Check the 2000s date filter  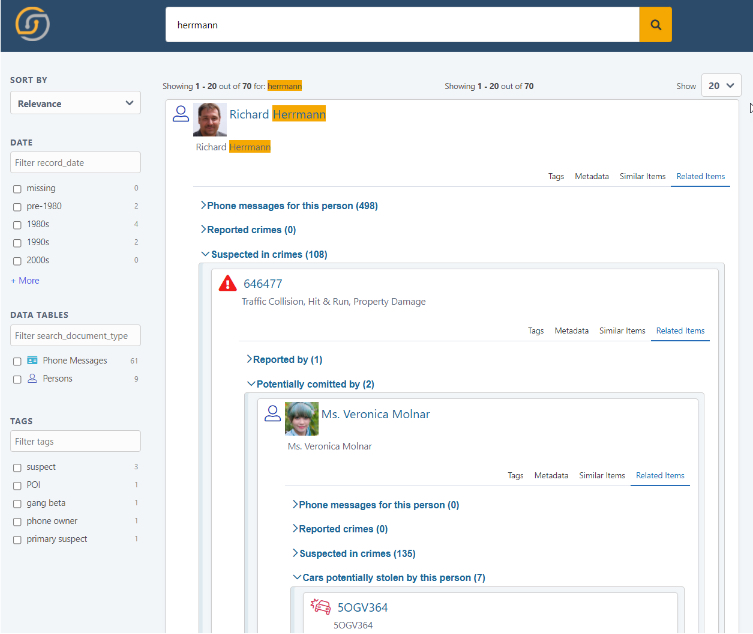[17, 261]
